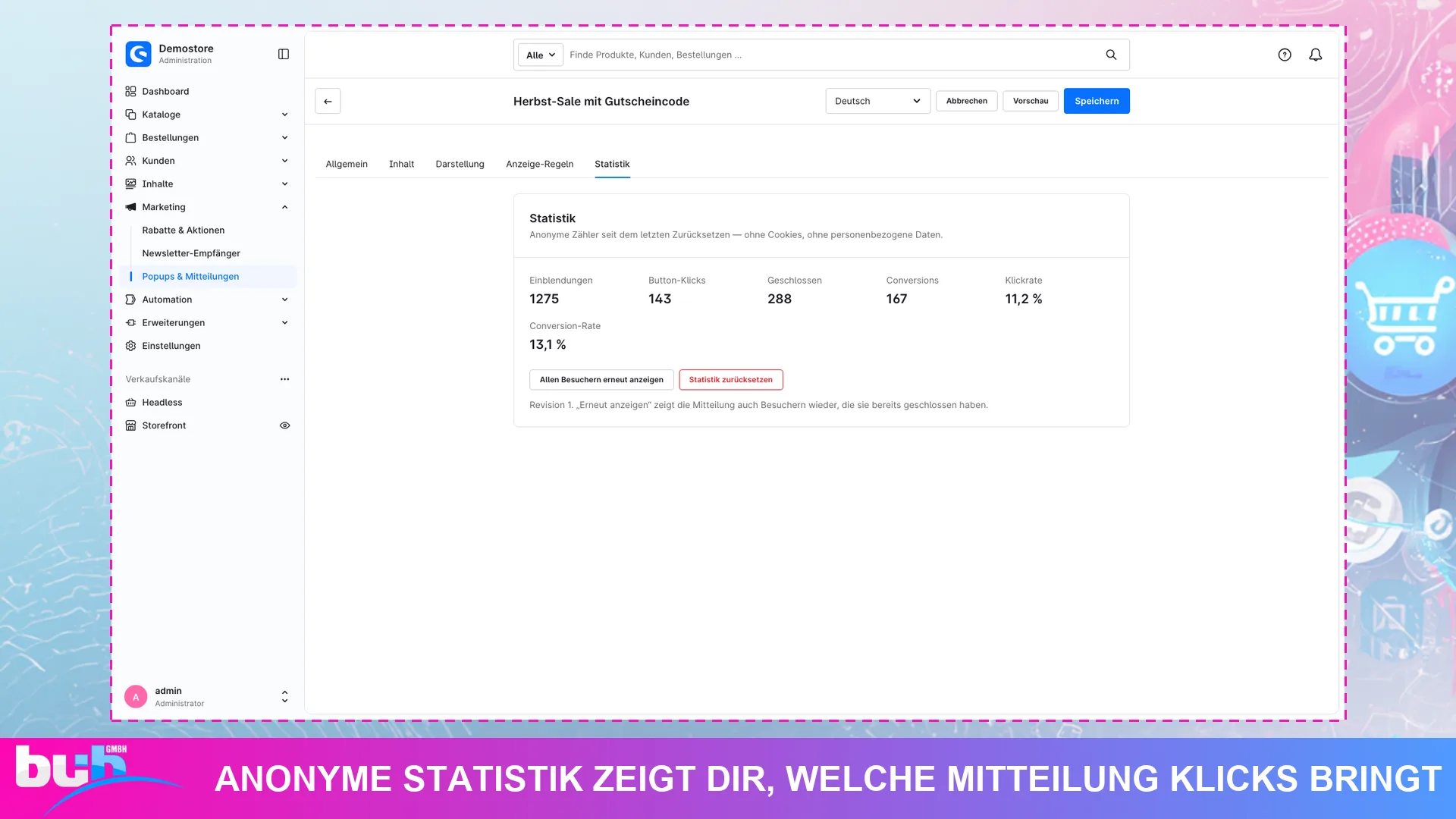Collapse the sidebar with the panel icon
Image resolution: width=1456 pixels, height=819 pixels.
pos(284,54)
